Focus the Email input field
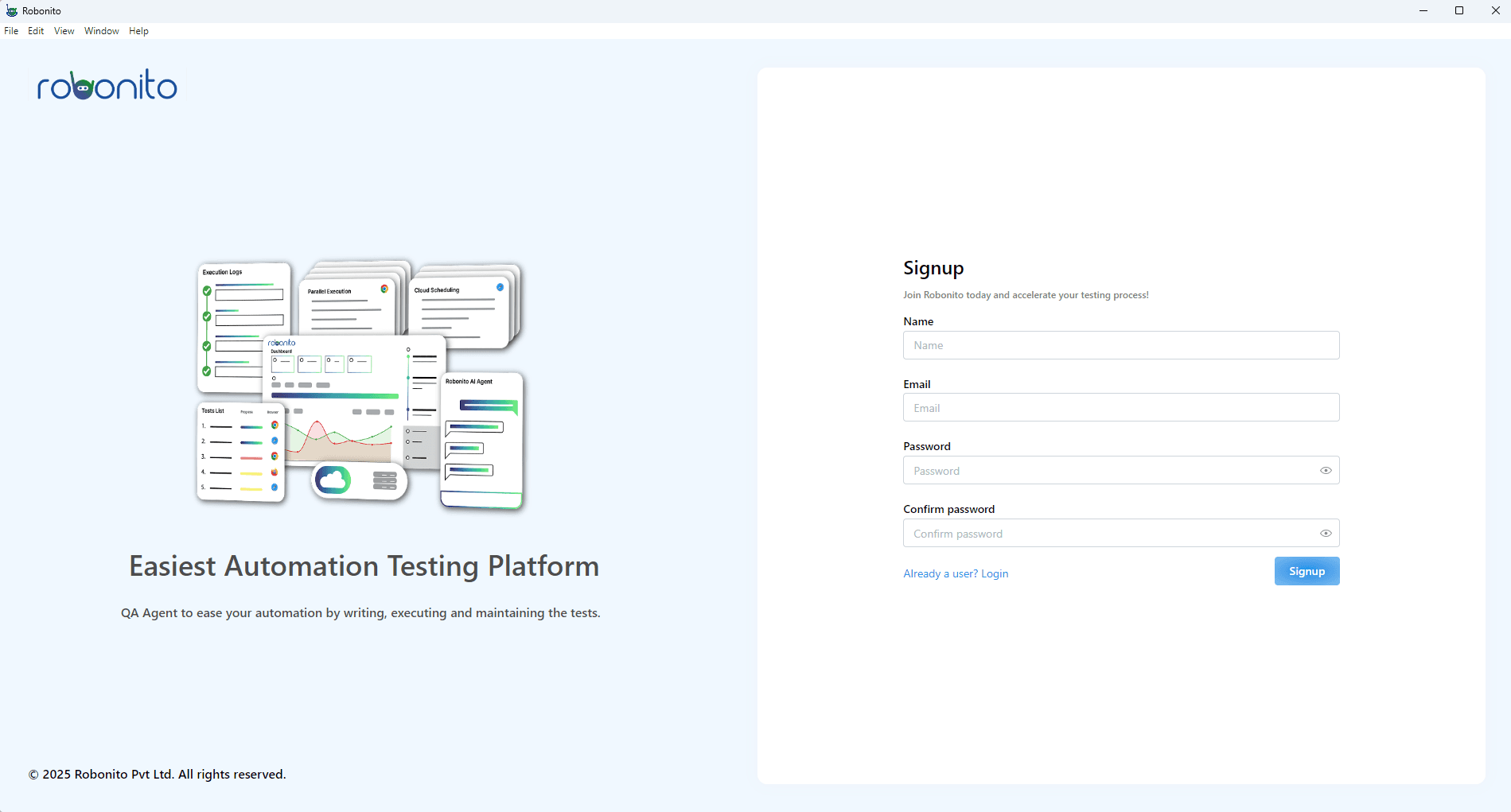The image size is (1511, 812). [x=1121, y=408]
